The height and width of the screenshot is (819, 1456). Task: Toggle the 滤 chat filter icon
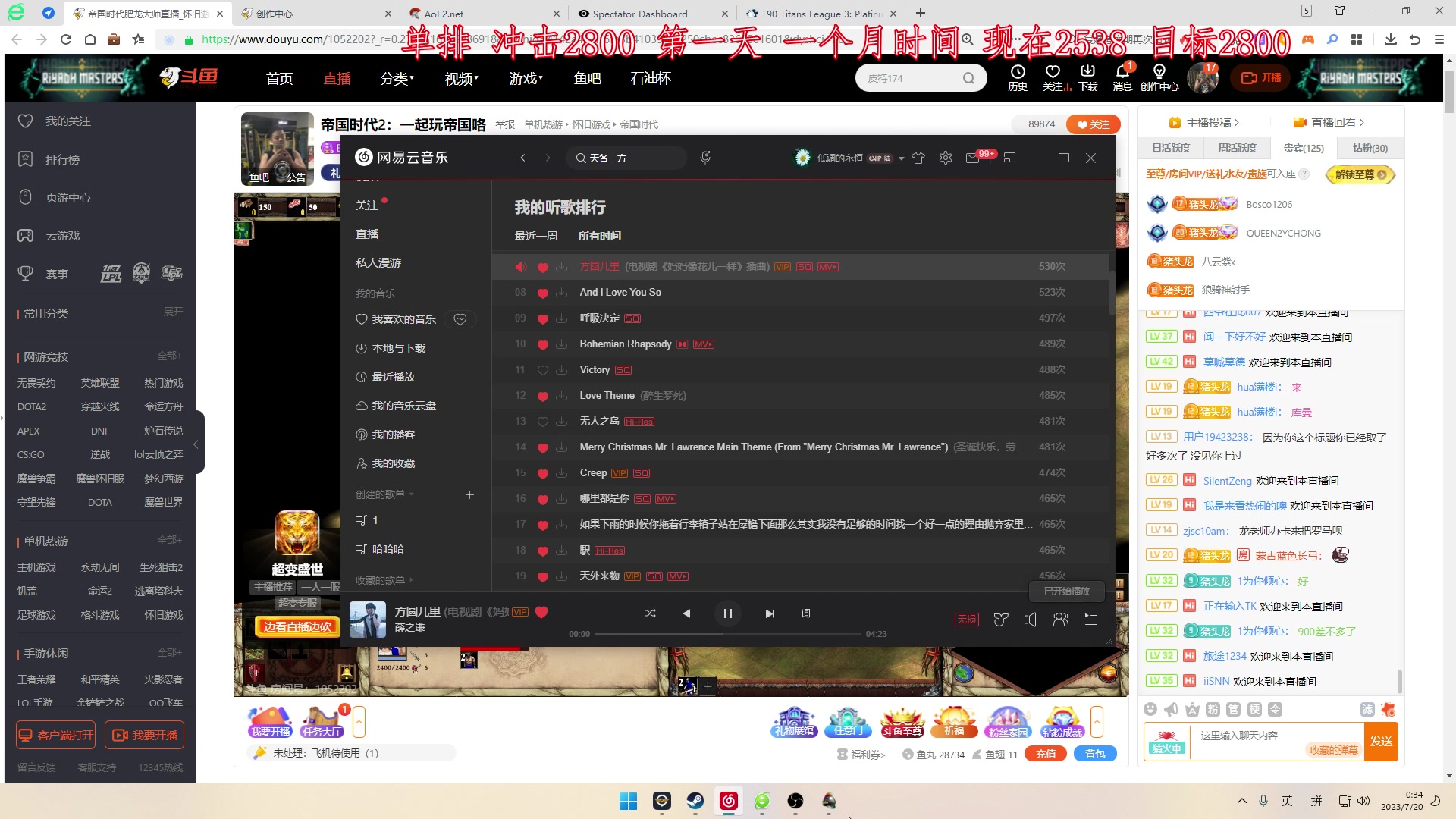click(1367, 709)
